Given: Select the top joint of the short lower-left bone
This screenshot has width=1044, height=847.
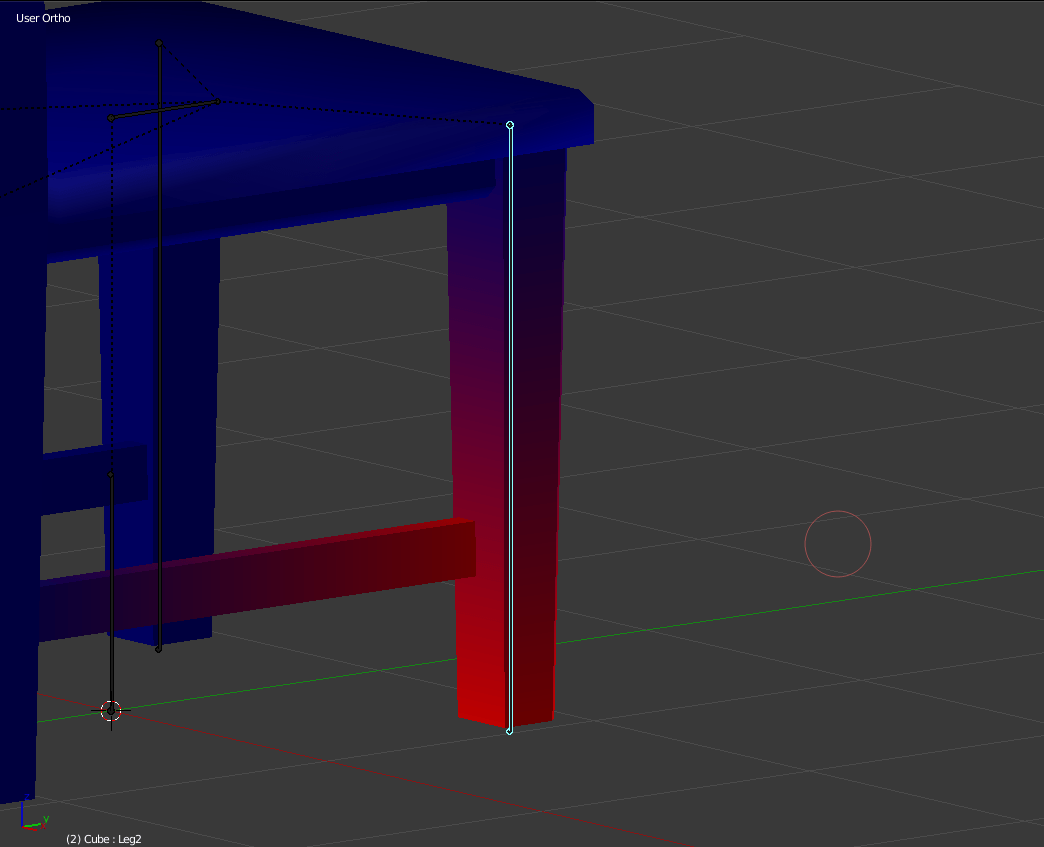Looking at the screenshot, I should tap(111, 475).
